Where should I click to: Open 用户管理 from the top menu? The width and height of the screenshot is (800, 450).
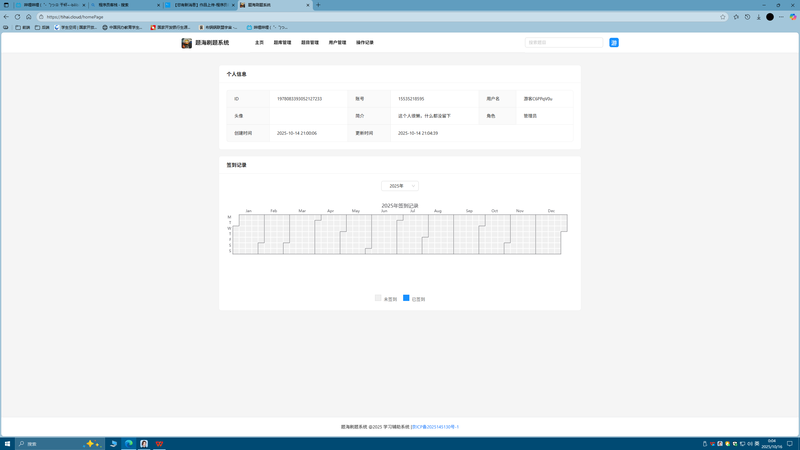click(337, 43)
